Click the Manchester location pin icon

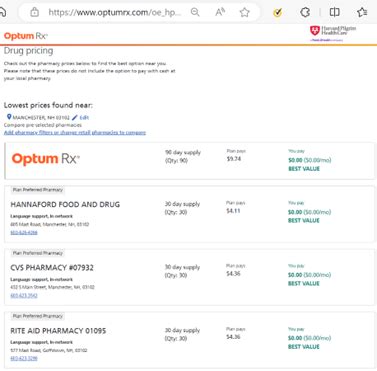(x=9, y=117)
